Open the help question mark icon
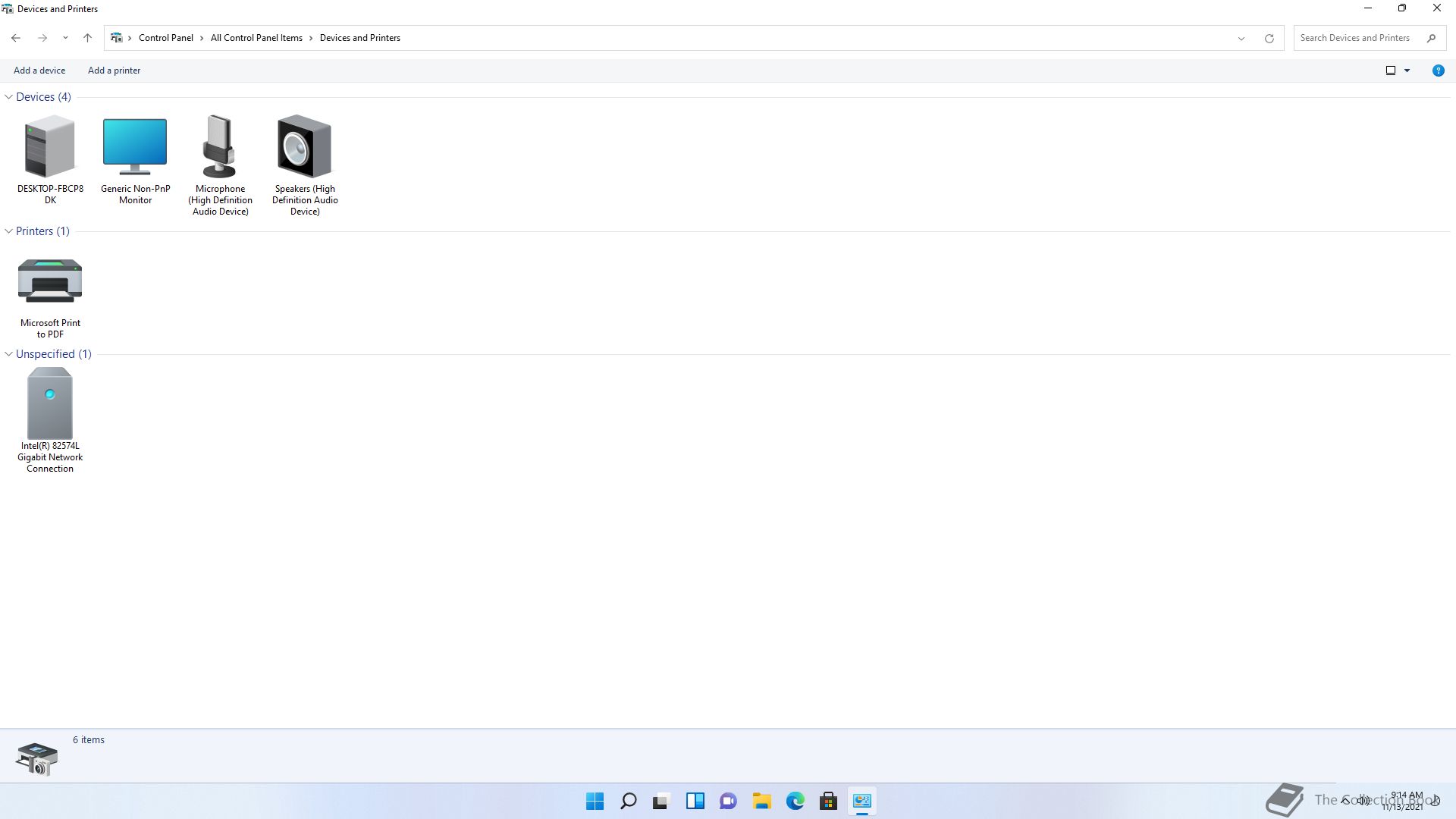This screenshot has height=819, width=1456. pos(1438,71)
